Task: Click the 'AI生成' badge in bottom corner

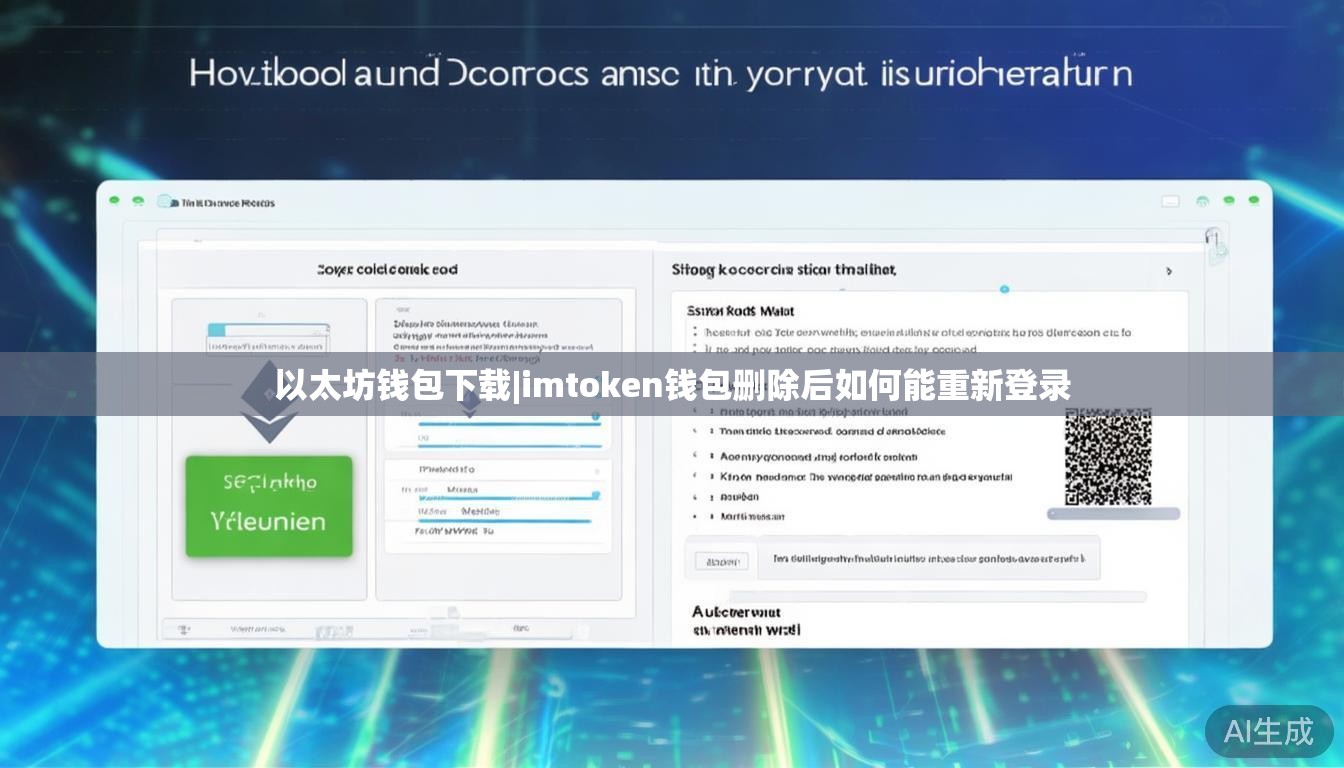Action: [x=1269, y=732]
